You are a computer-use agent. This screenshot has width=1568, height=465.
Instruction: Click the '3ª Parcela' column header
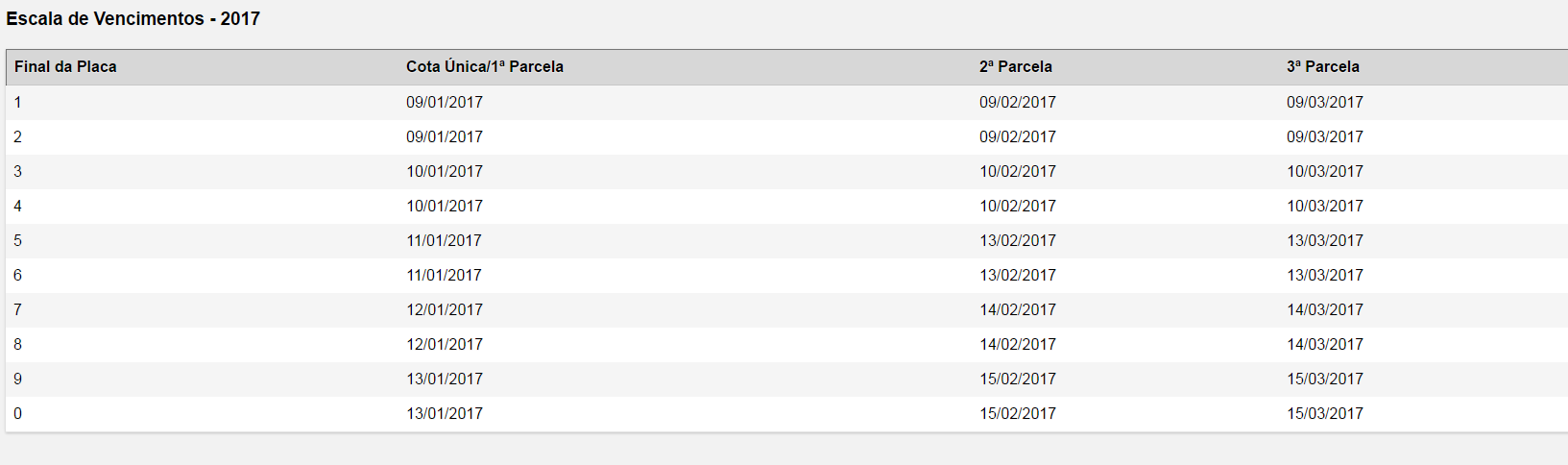pyautogui.click(x=1323, y=66)
